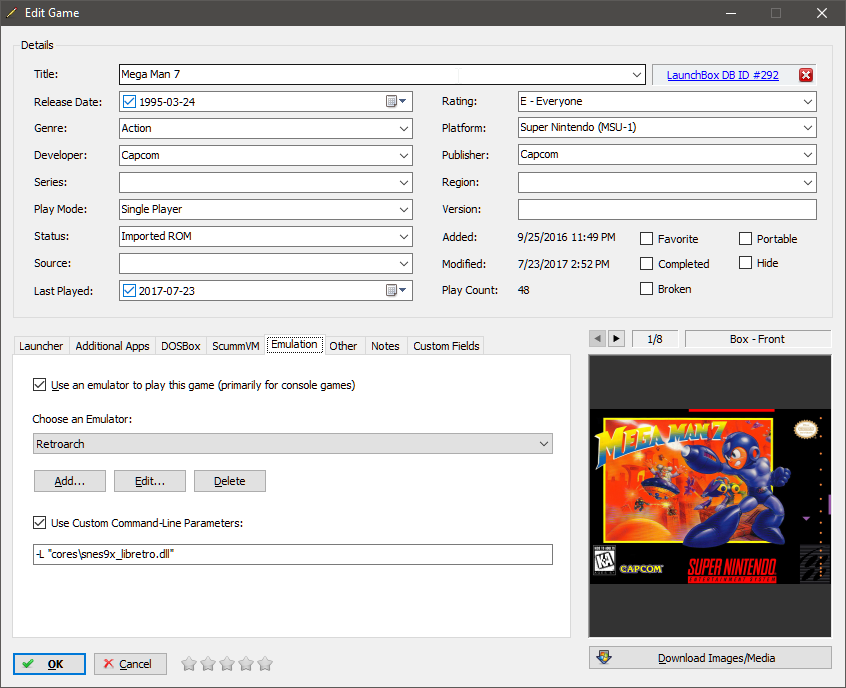Click the third rating star
The height and width of the screenshot is (688, 846).
pos(227,664)
